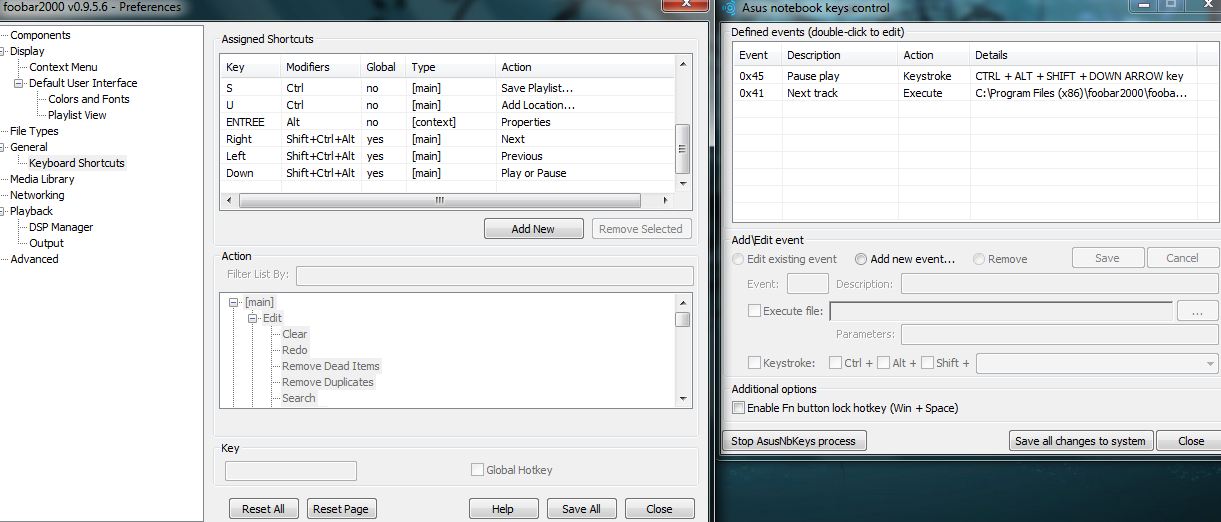Click the Reset All button
Screen dimensions: 1221x522
point(263,509)
